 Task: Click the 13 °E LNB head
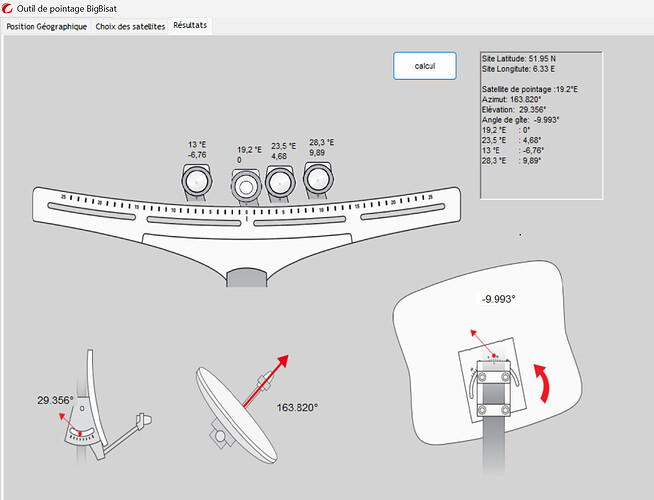[x=196, y=181]
